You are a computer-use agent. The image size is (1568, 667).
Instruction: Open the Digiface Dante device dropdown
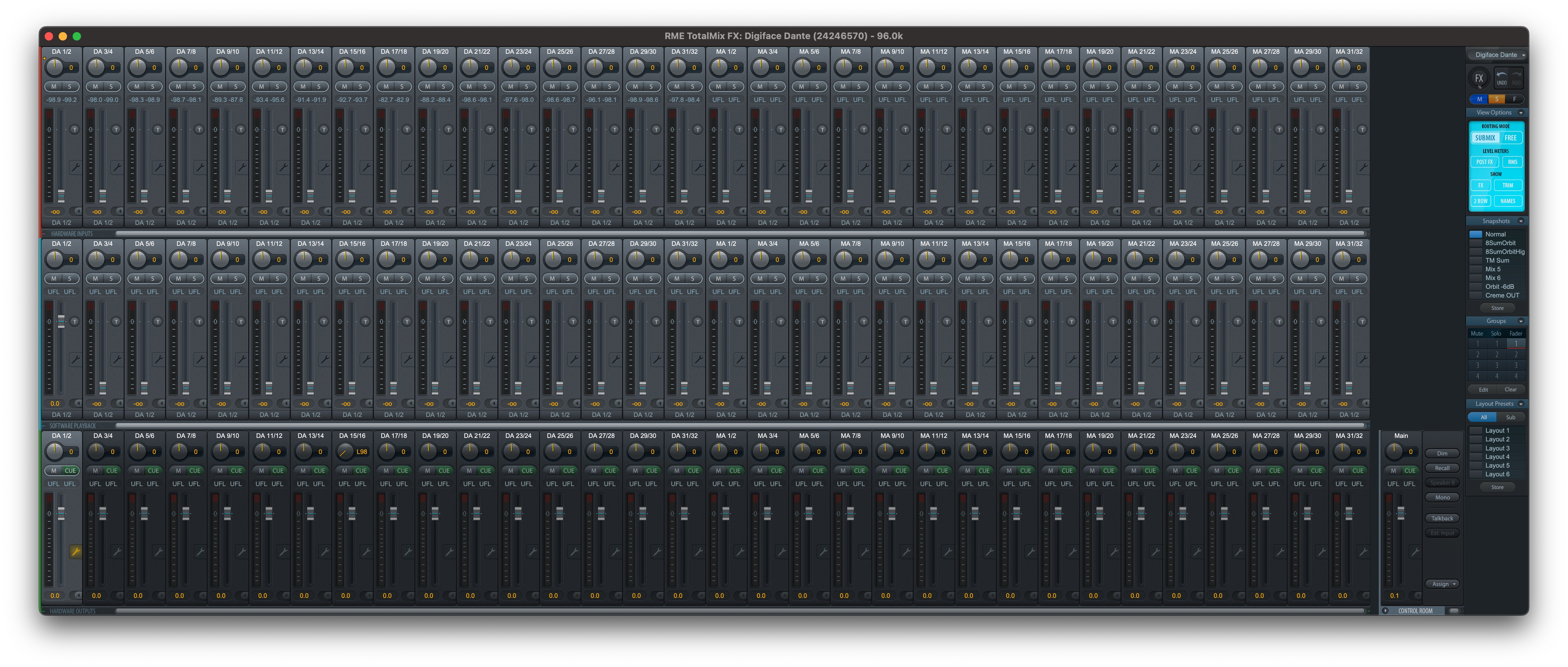click(x=1497, y=55)
